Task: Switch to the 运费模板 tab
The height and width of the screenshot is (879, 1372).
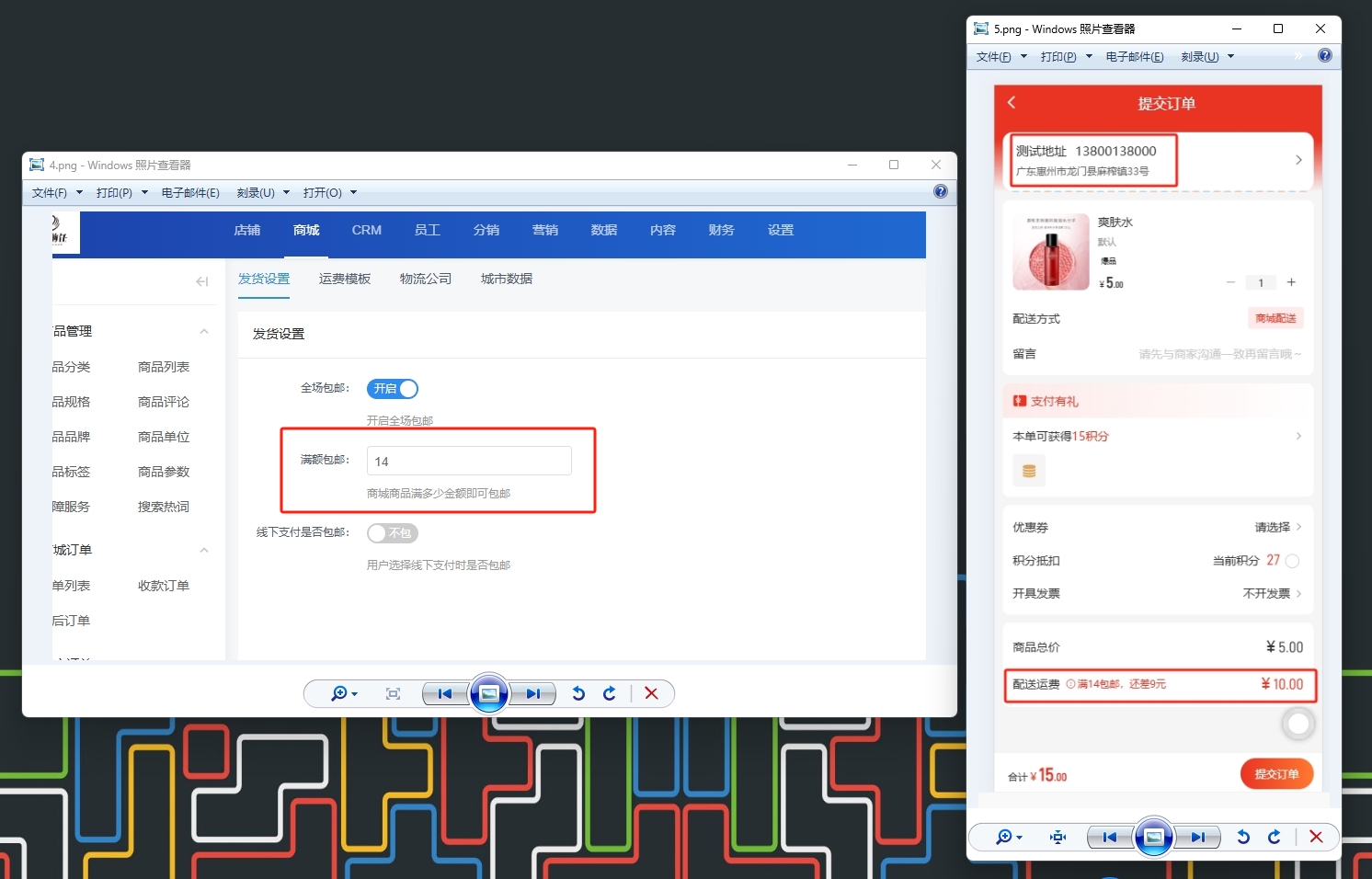Action: pos(345,279)
